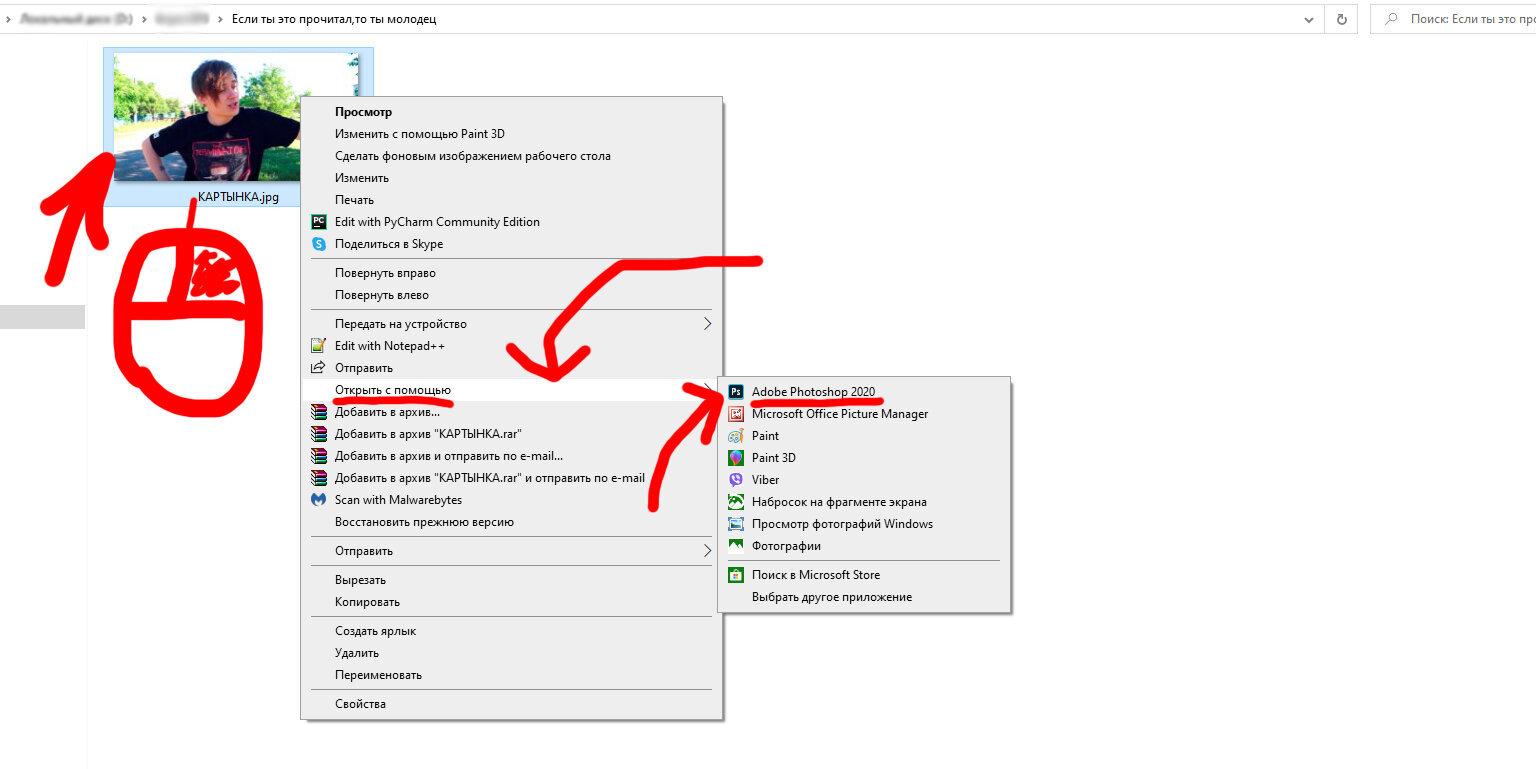
Task: Click the Skype share icon
Action: tap(319, 244)
